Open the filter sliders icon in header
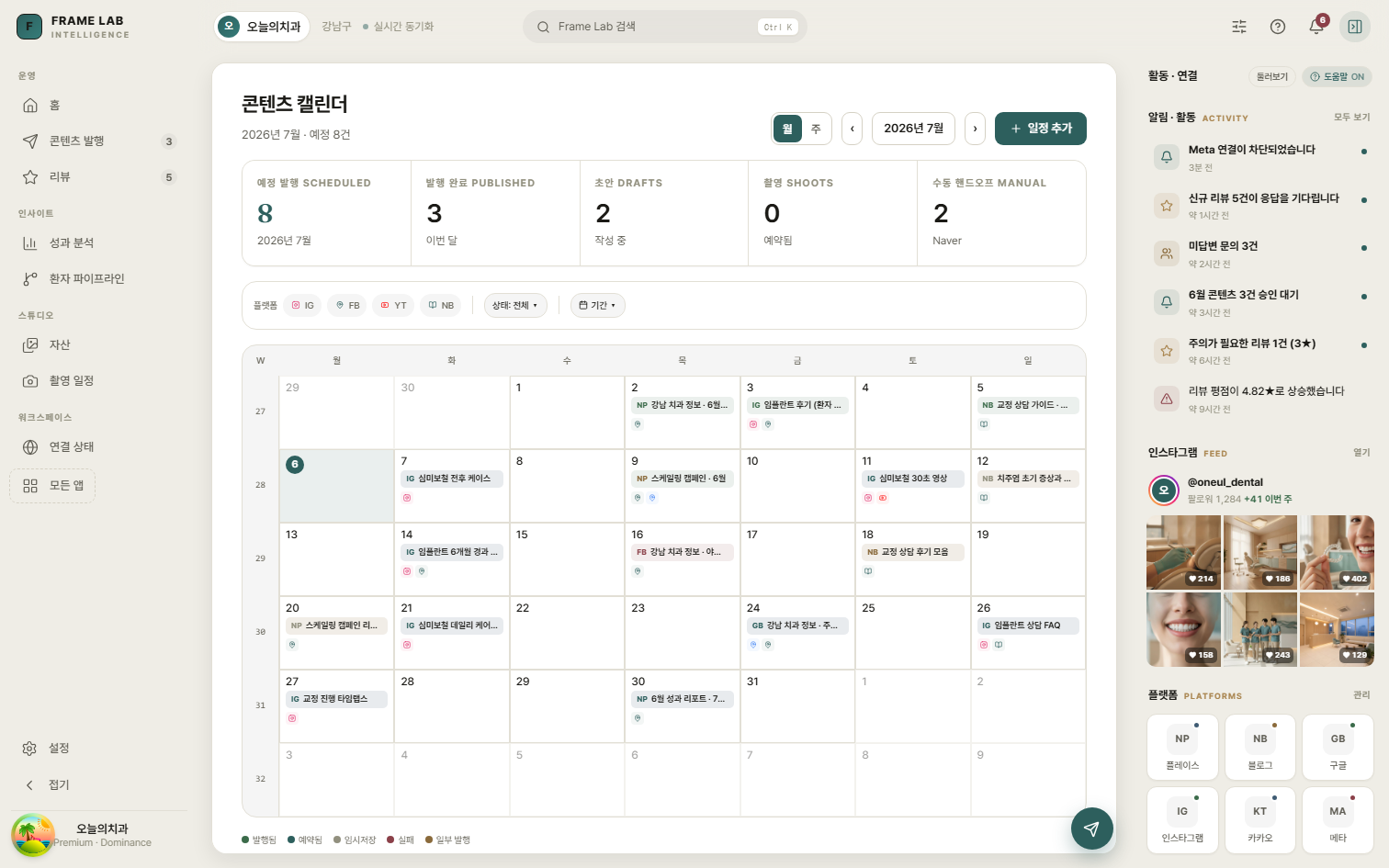The width and height of the screenshot is (1389, 868). pyautogui.click(x=1239, y=27)
